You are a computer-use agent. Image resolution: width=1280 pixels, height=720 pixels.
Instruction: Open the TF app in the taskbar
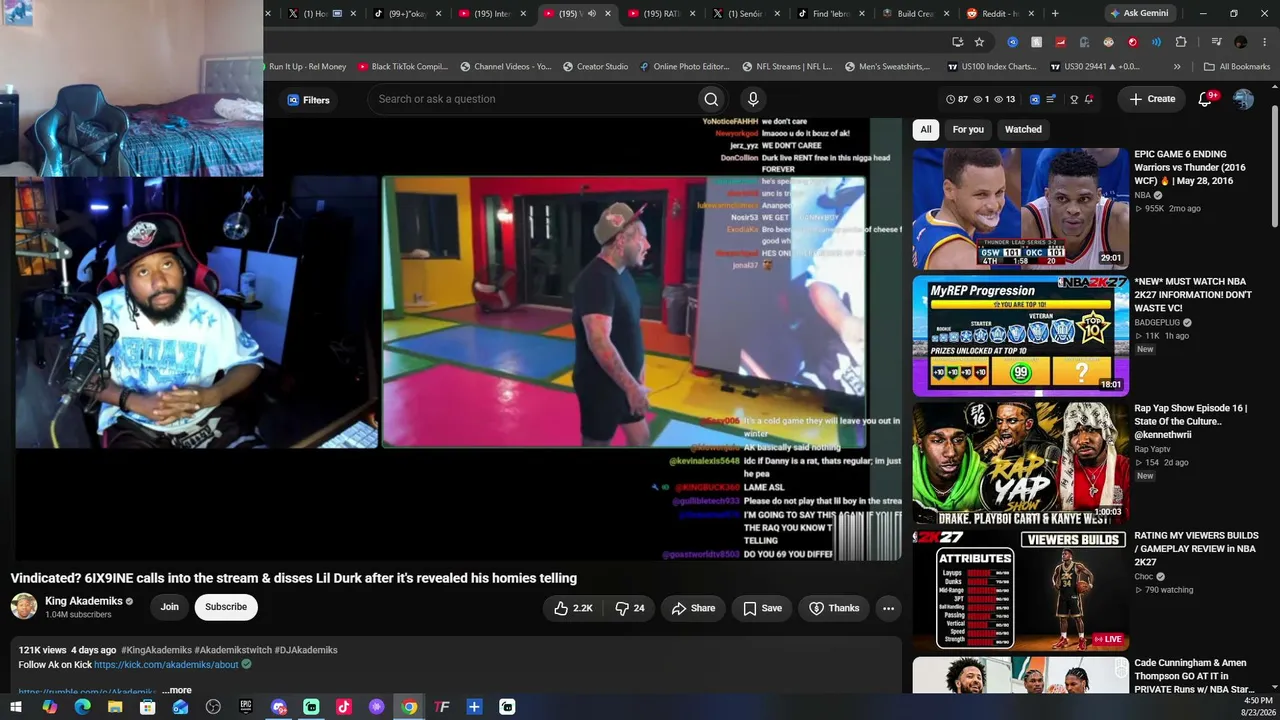(442, 707)
